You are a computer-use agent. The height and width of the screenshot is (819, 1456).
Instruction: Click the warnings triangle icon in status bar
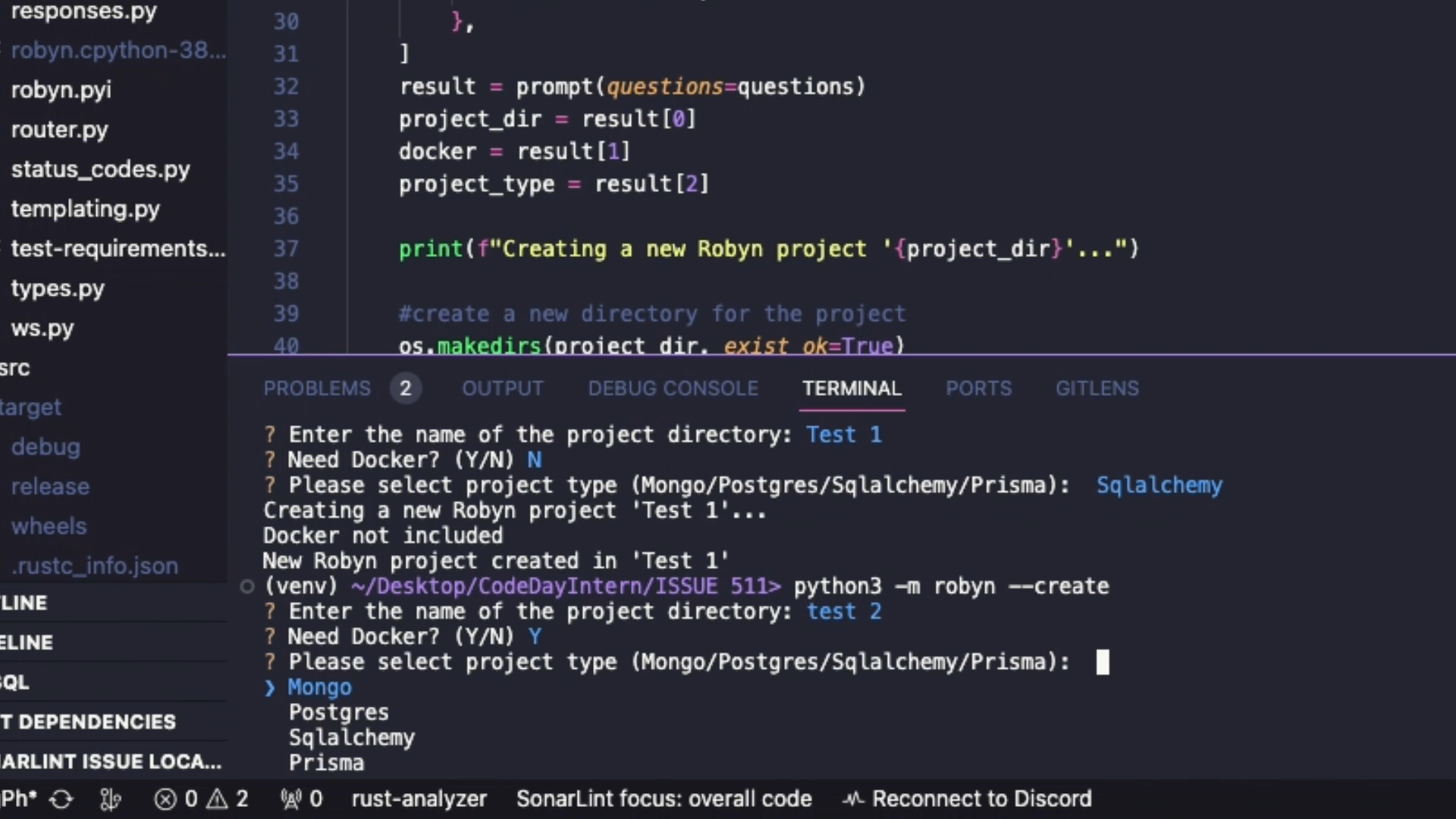pyautogui.click(x=218, y=799)
